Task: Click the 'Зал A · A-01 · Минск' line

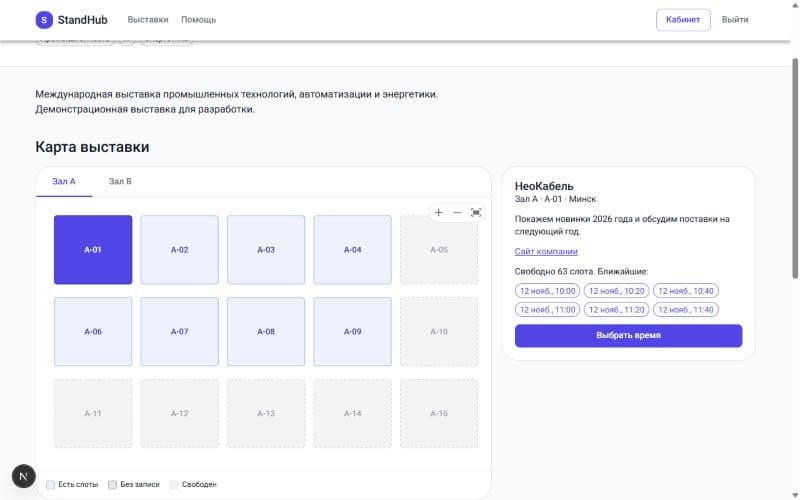Action: click(555, 199)
